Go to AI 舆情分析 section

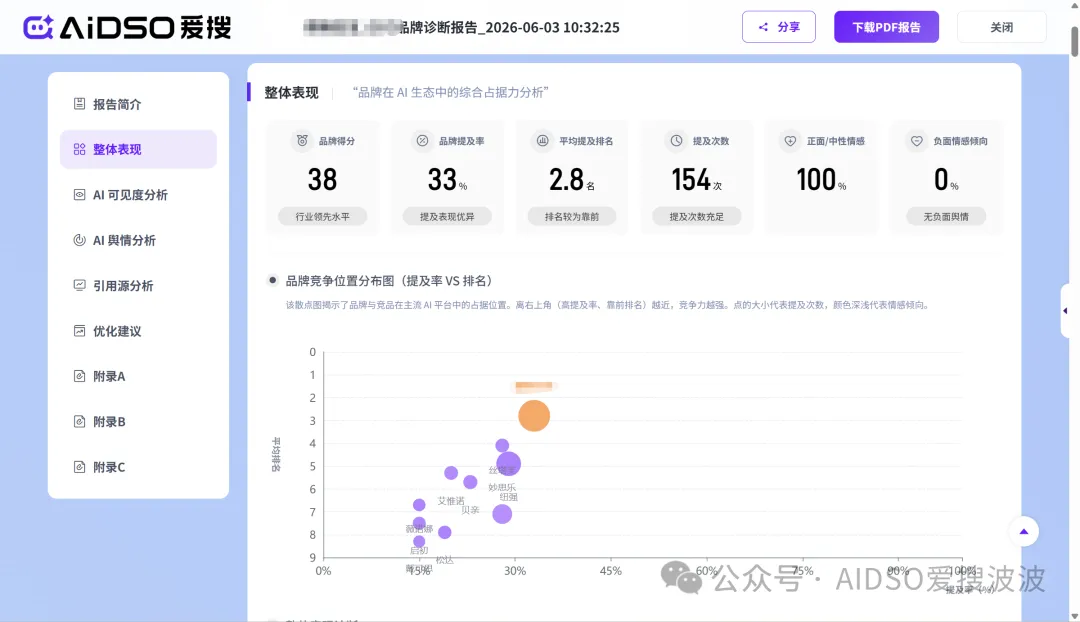[138, 240]
